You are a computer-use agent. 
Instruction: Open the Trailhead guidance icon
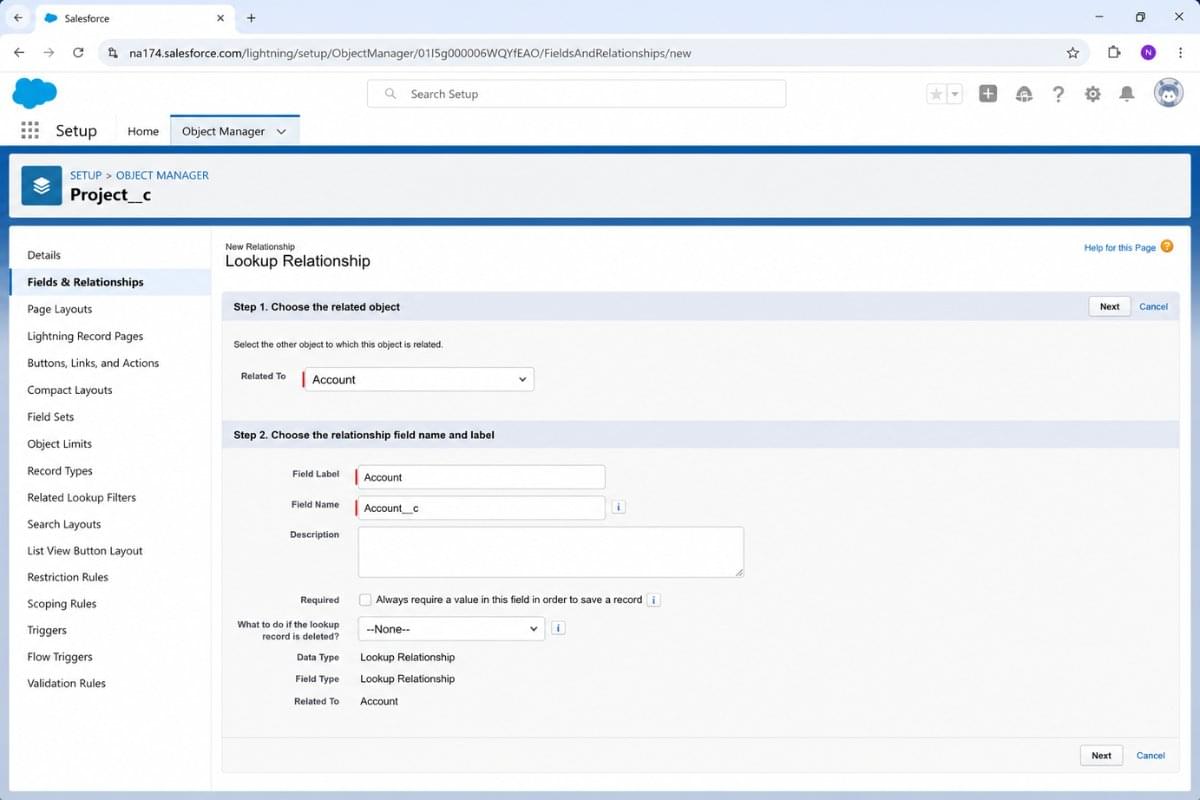[x=1023, y=94]
